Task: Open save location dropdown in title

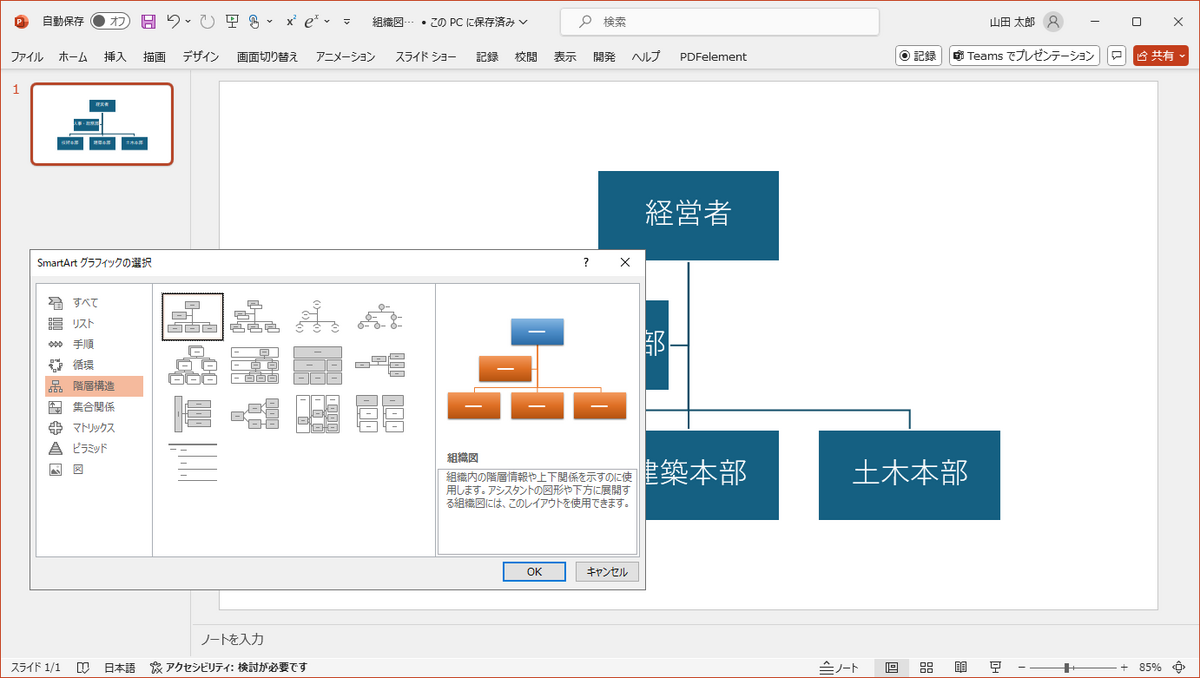Action: pyautogui.click(x=525, y=21)
